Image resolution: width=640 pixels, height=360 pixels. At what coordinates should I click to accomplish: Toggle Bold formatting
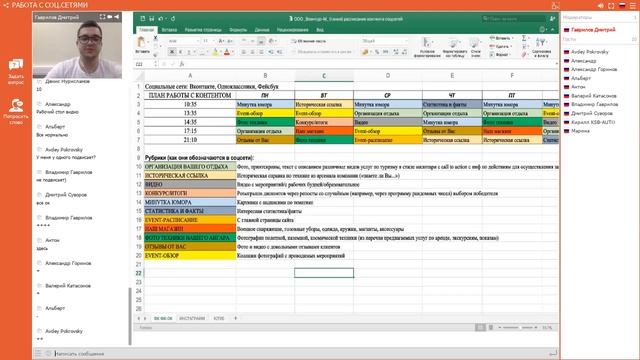tap(172, 52)
